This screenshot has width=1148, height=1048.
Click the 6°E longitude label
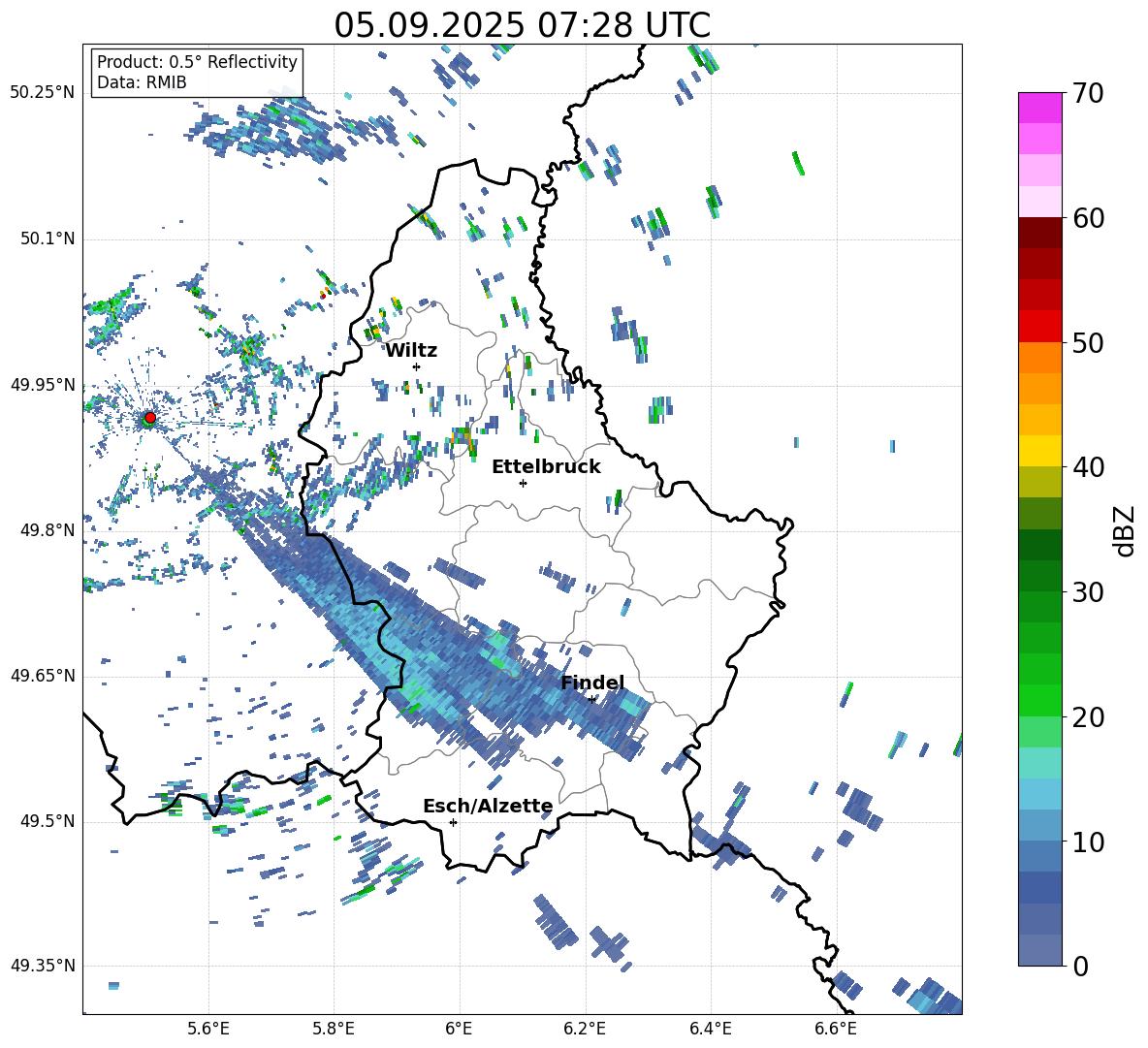click(x=459, y=1029)
